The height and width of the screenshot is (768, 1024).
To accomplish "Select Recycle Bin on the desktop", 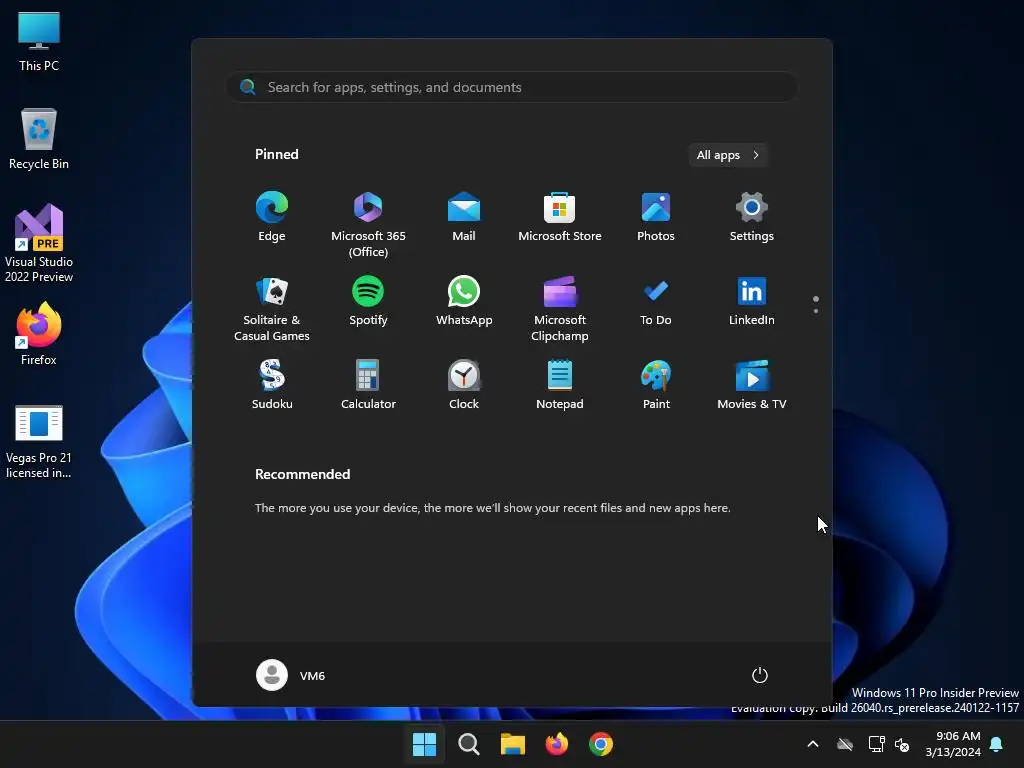I will [x=39, y=139].
